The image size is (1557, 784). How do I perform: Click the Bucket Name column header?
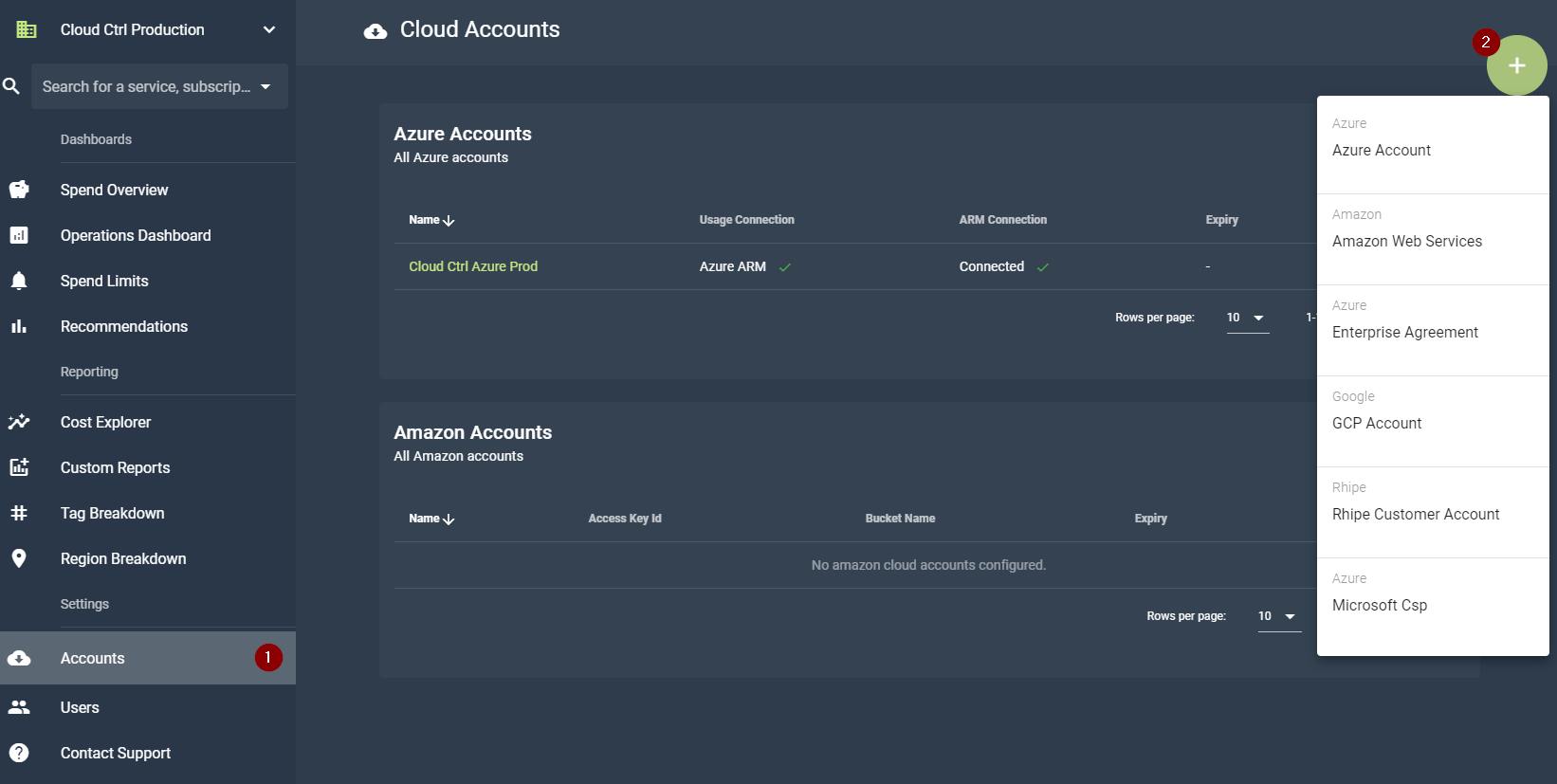(x=900, y=519)
